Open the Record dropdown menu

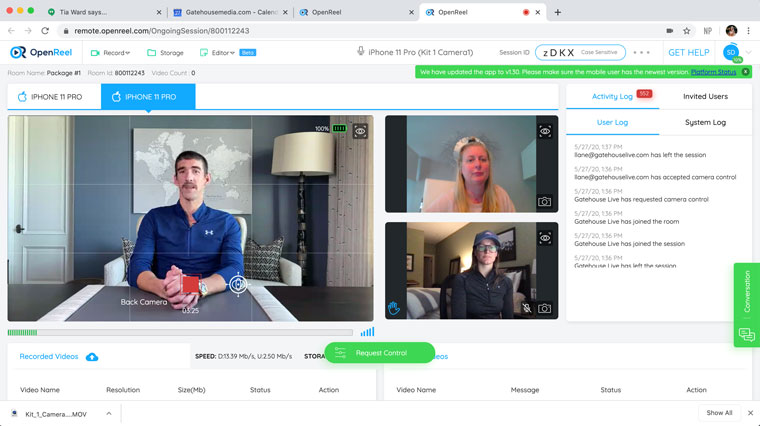click(x=111, y=52)
